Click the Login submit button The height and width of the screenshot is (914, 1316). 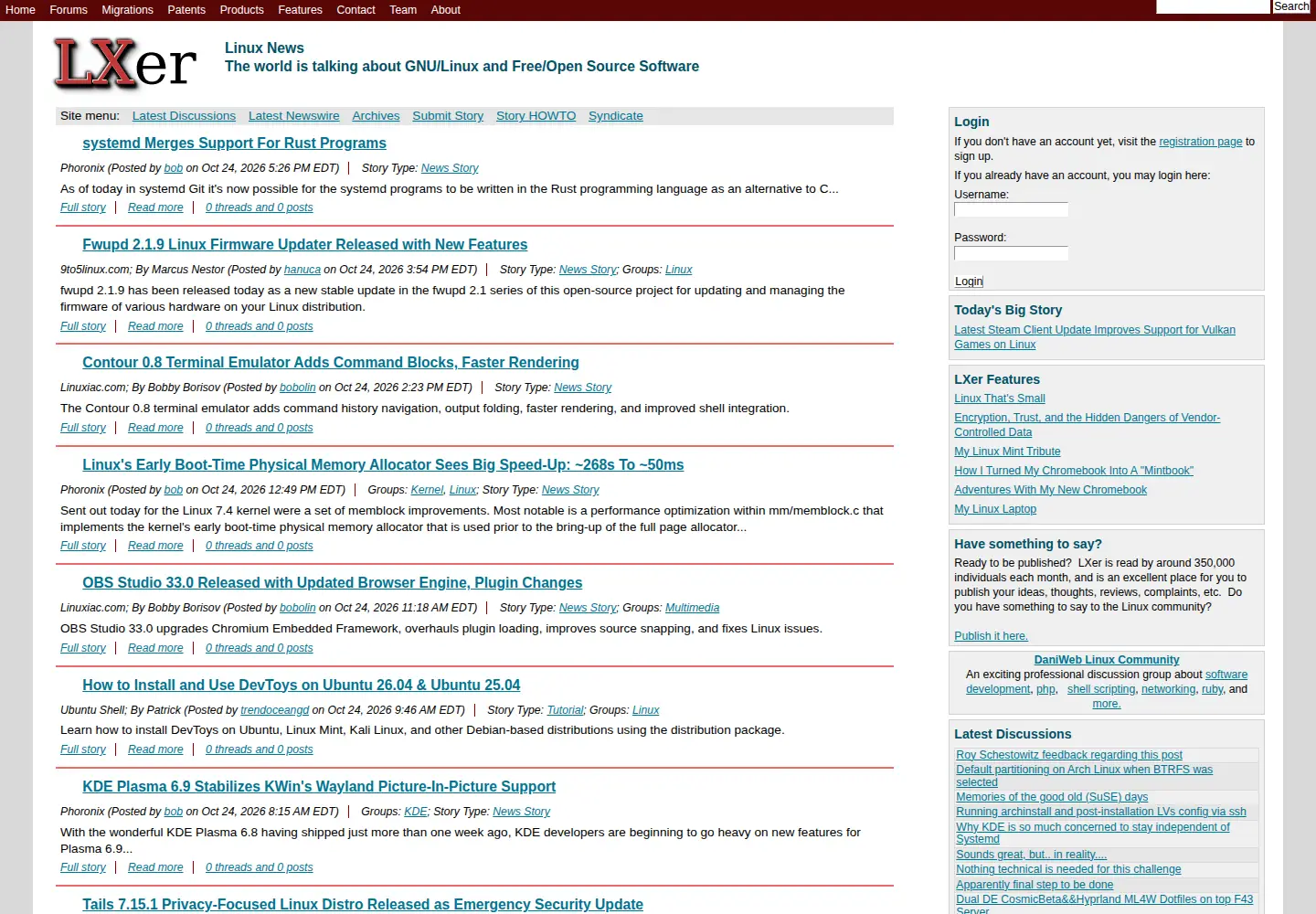969,282
